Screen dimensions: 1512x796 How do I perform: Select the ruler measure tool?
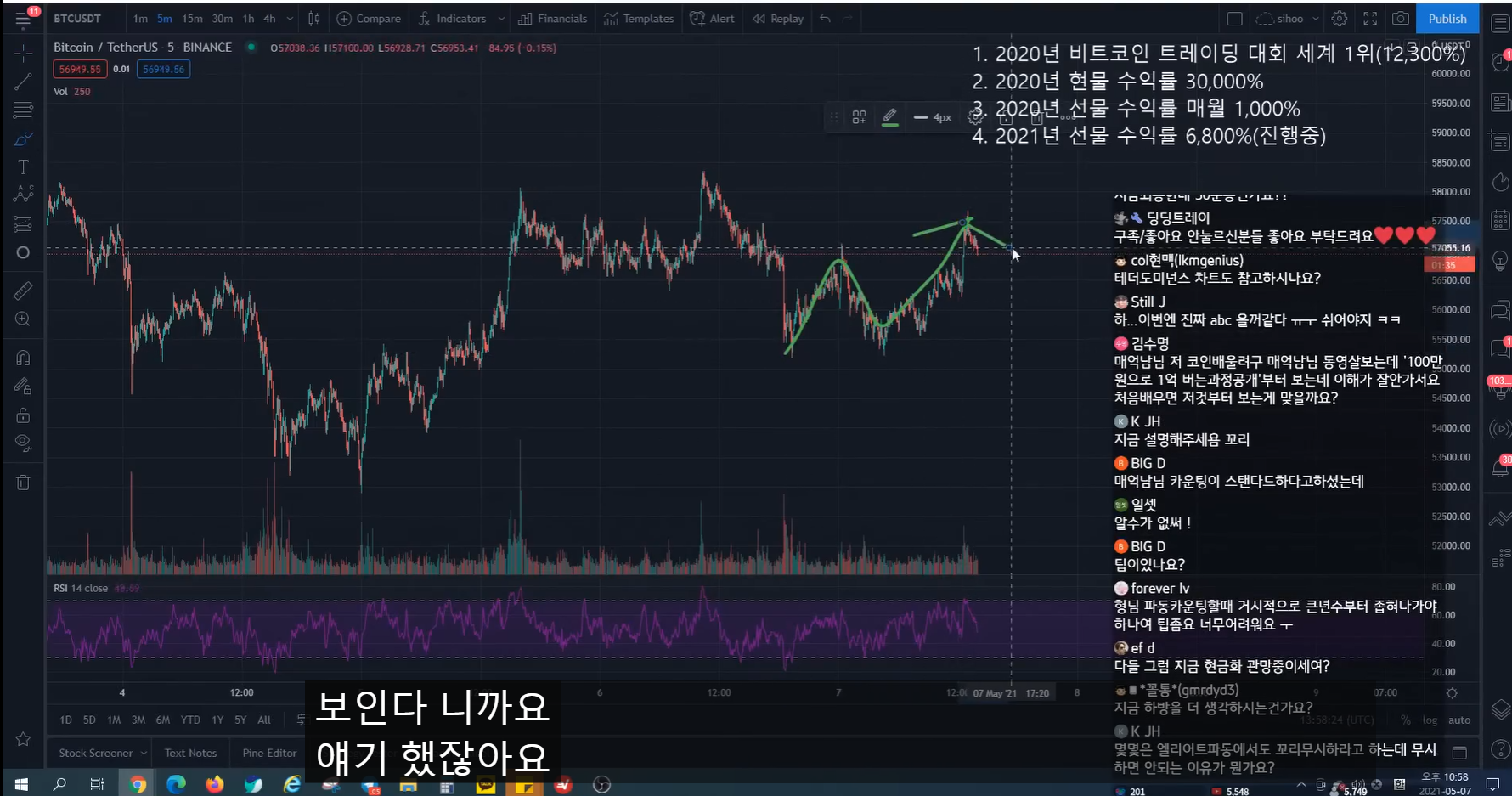[x=23, y=291]
